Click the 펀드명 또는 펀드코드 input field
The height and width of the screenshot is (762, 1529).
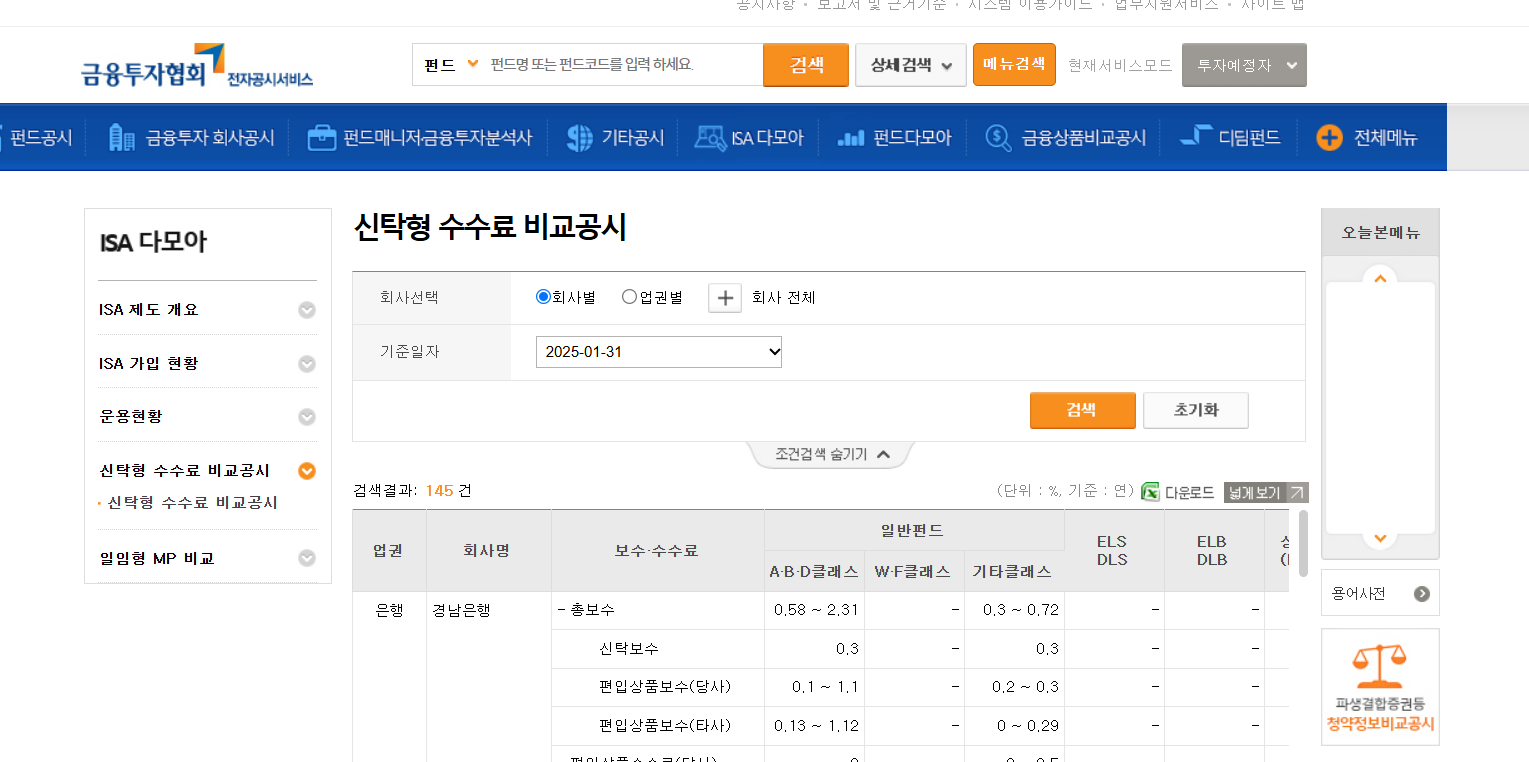[624, 65]
